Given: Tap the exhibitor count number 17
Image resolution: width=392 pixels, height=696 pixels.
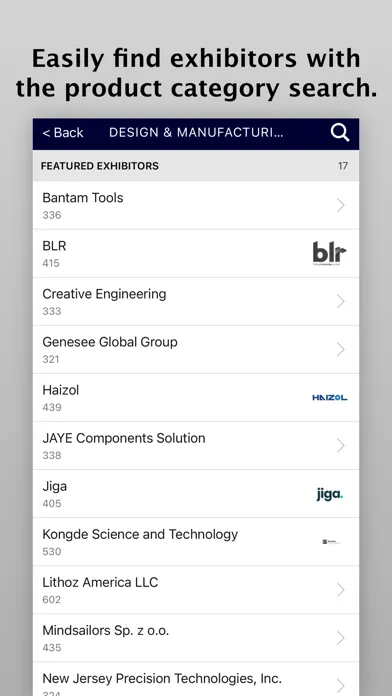Looking at the screenshot, I should [342, 166].
